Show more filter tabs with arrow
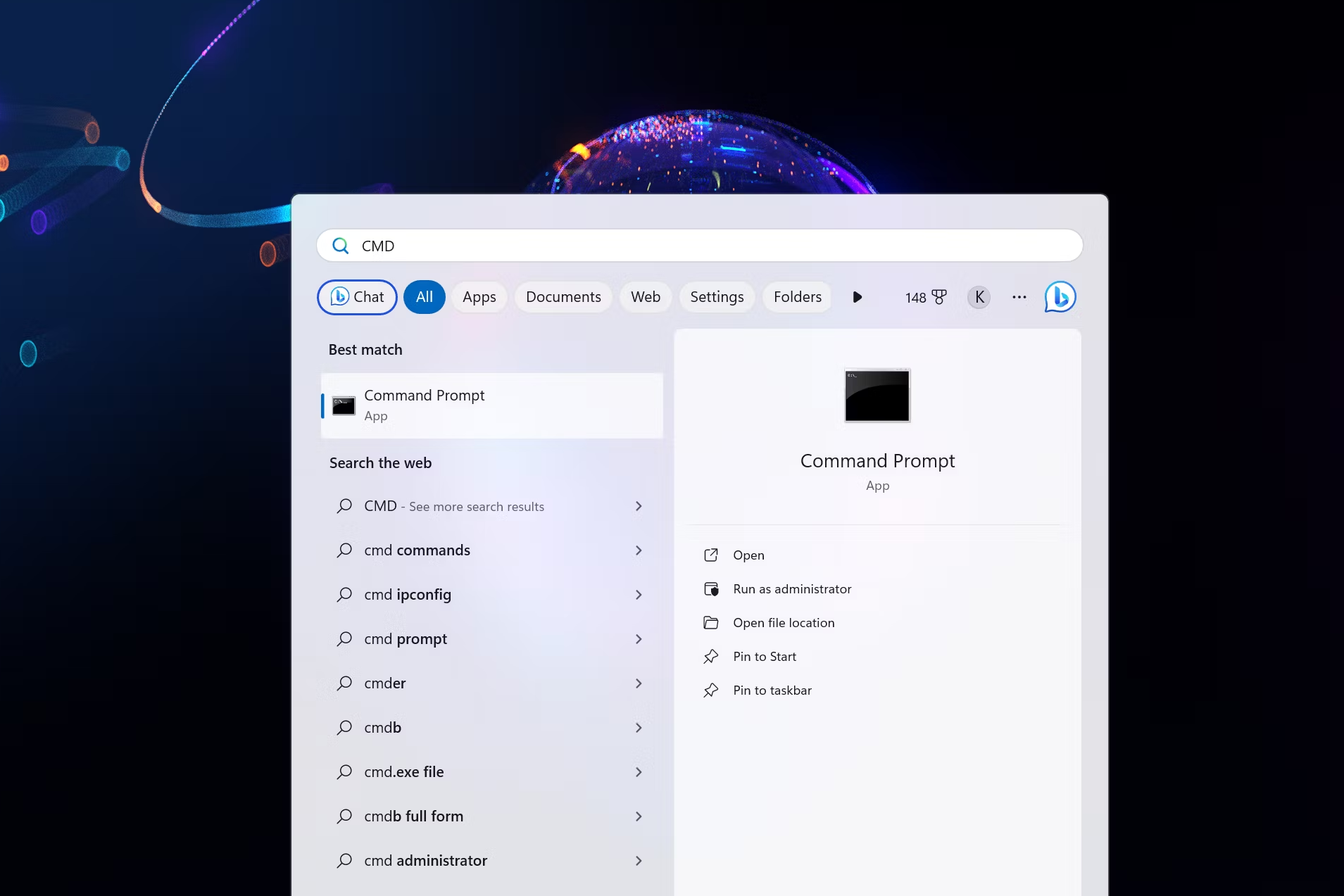This screenshot has width=1344, height=896. click(857, 297)
